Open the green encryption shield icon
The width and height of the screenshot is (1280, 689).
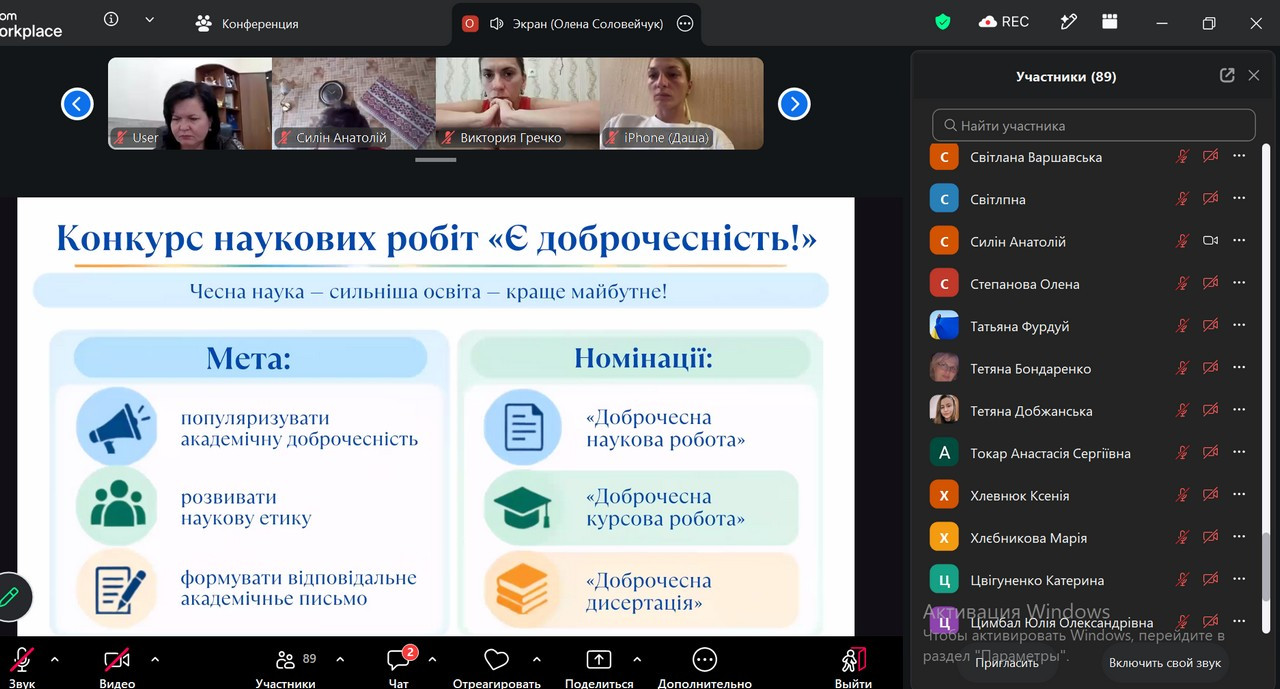pyautogui.click(x=942, y=22)
